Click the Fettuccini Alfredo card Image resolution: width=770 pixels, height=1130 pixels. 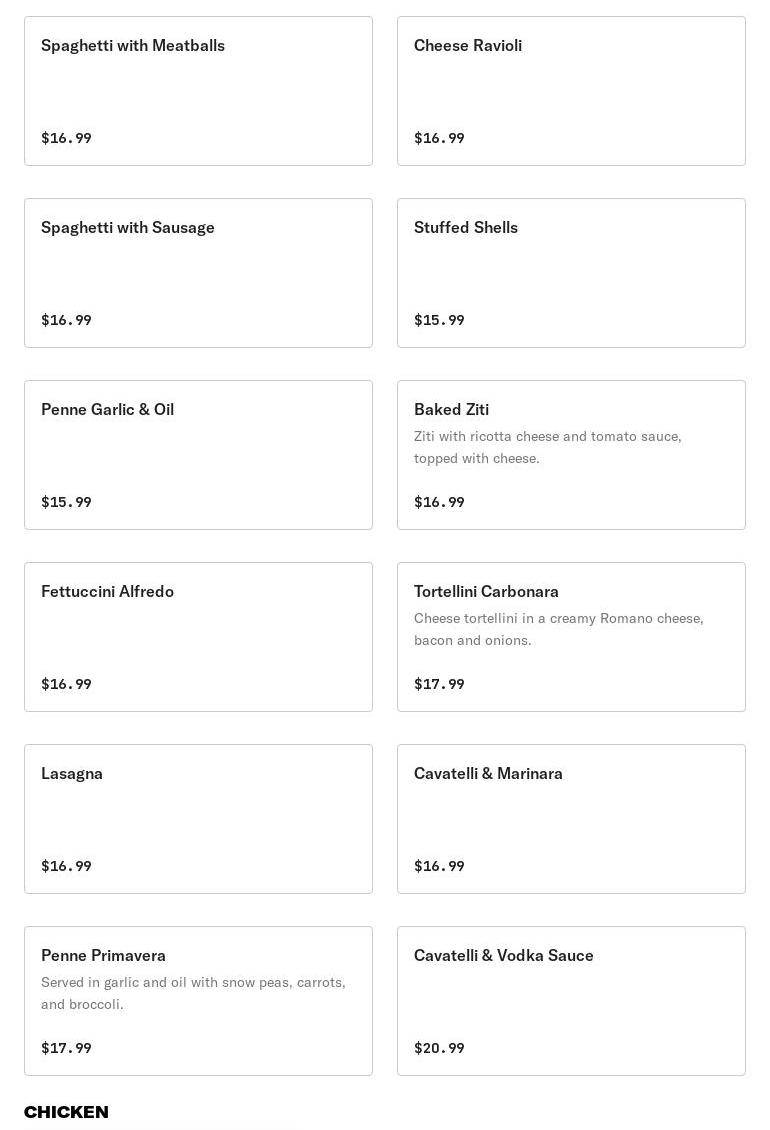[x=198, y=637]
